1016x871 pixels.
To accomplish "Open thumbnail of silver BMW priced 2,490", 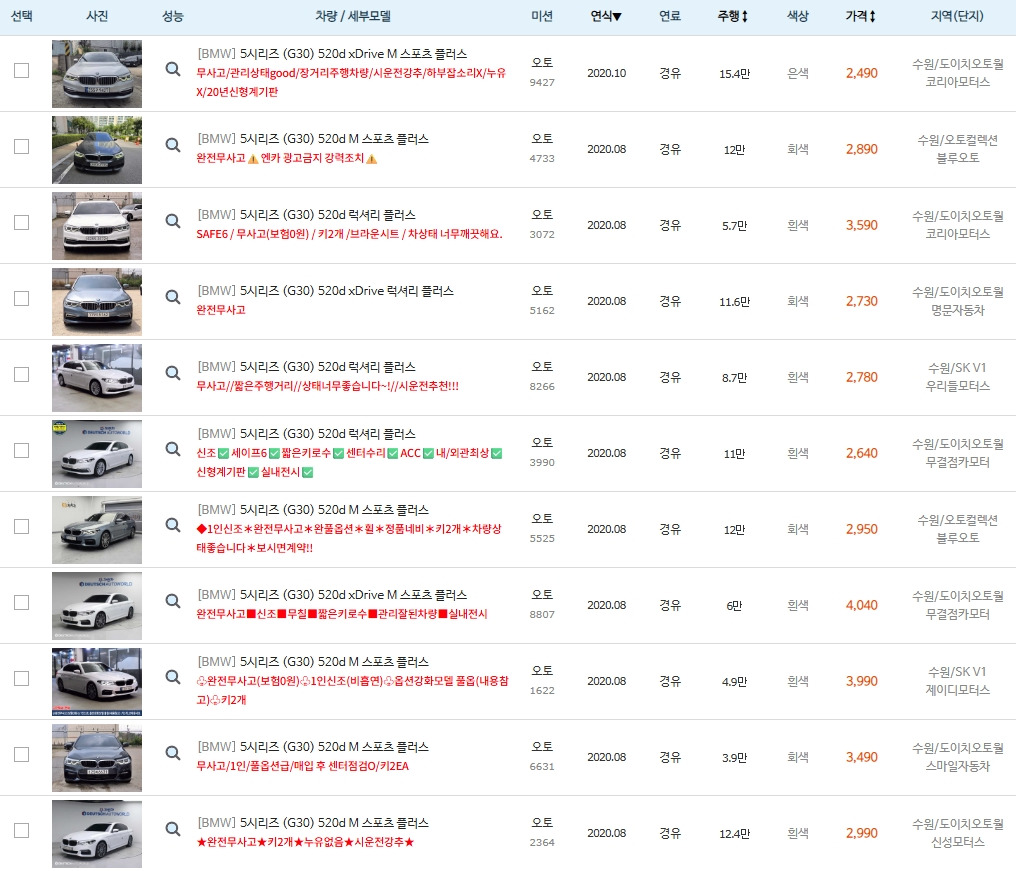I will click(97, 74).
